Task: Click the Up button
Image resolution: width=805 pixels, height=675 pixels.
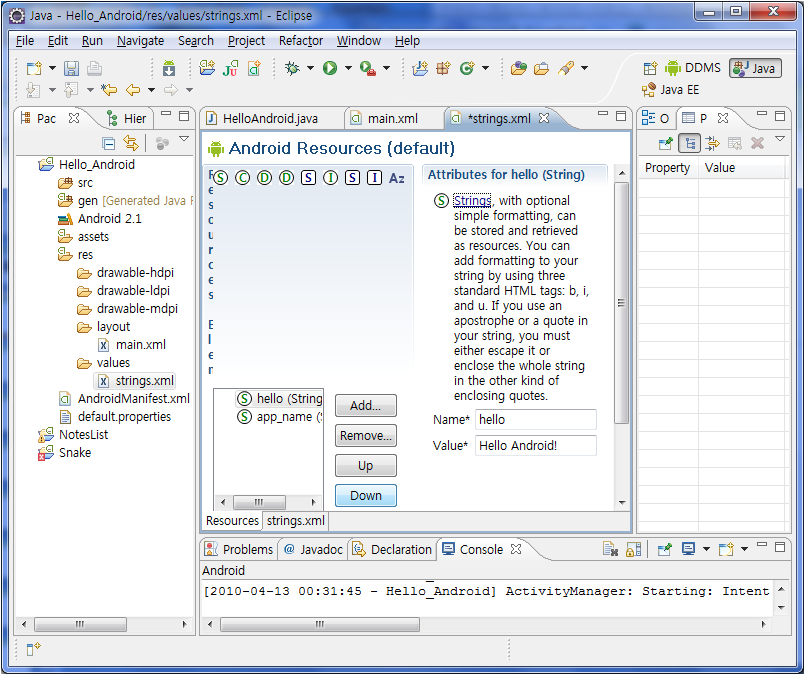Action: tap(366, 466)
